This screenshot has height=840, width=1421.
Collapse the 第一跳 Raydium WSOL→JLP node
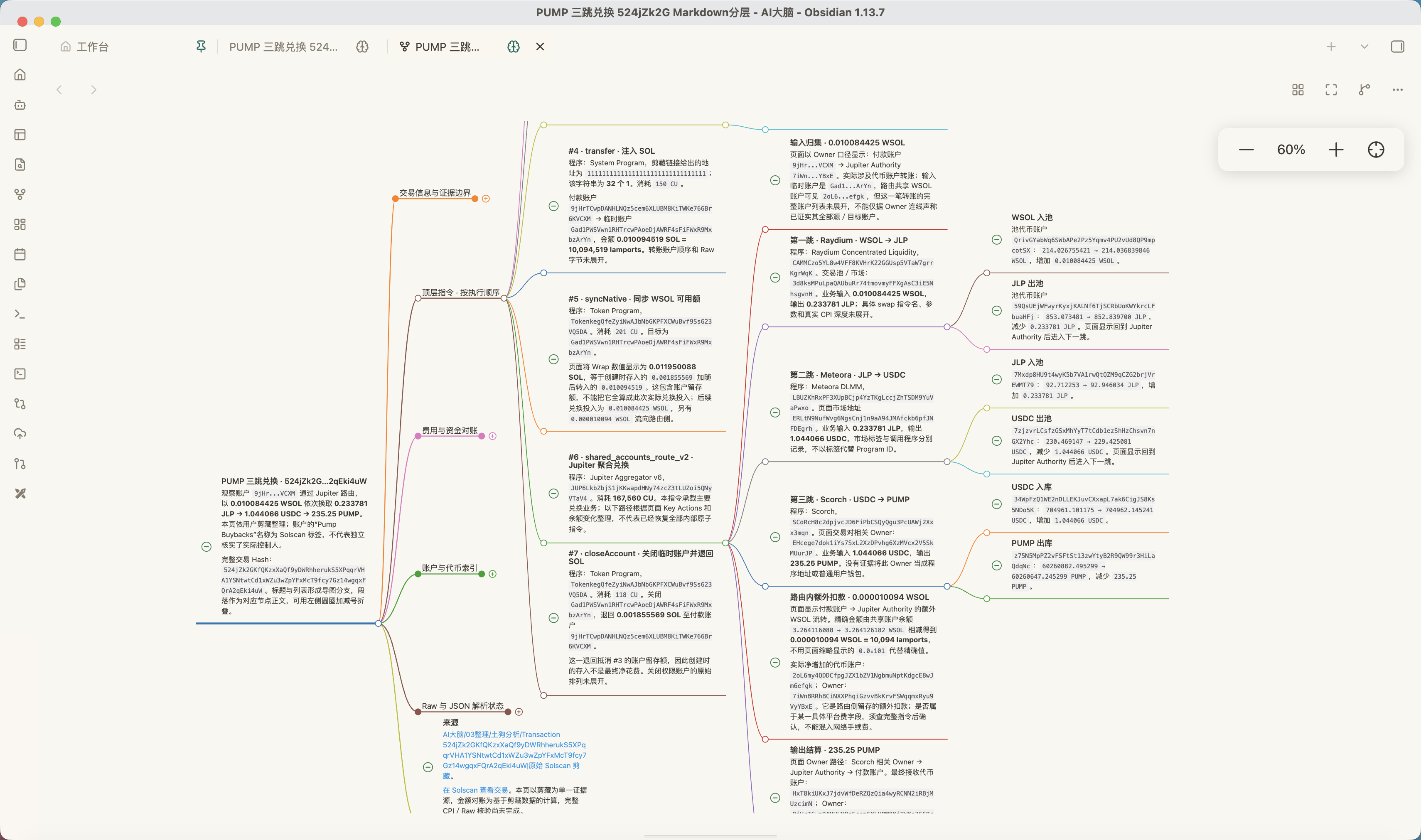(x=775, y=278)
